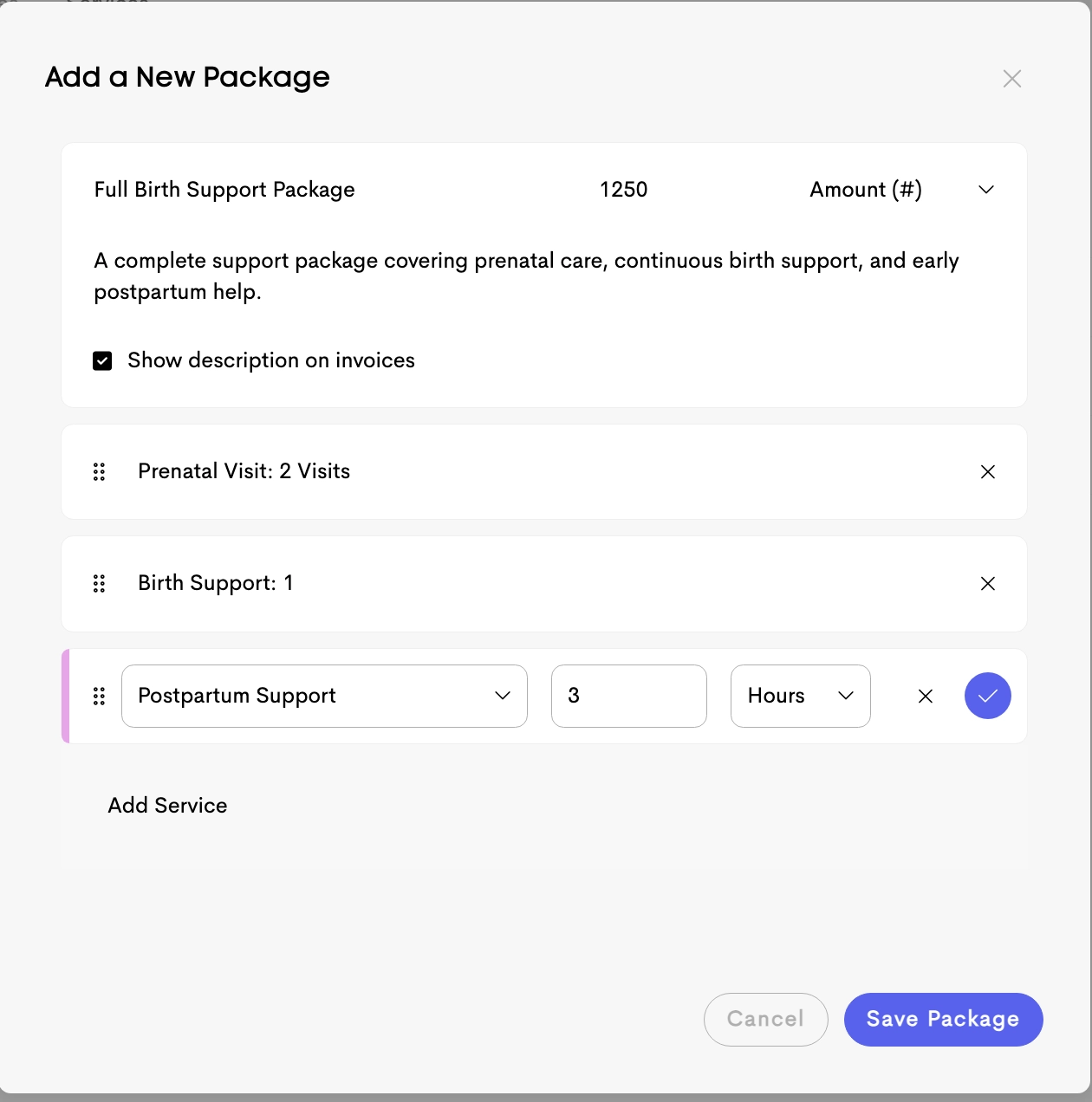Edit the package description text

[526, 276]
